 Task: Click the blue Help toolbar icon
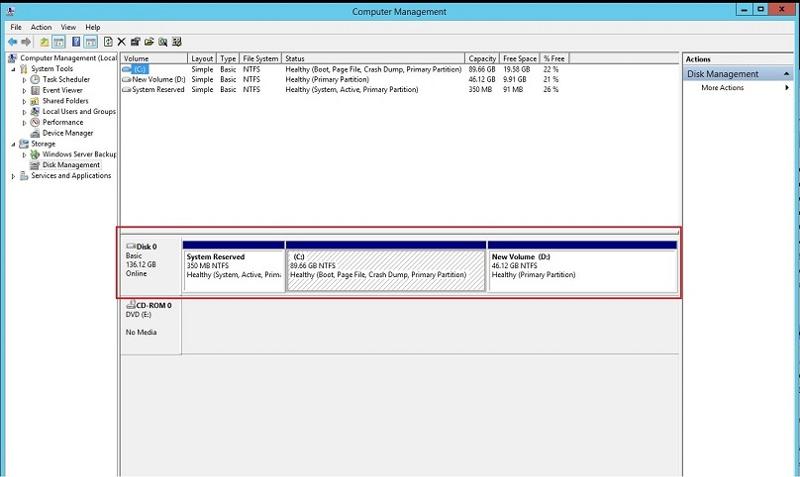pyautogui.click(x=75, y=42)
